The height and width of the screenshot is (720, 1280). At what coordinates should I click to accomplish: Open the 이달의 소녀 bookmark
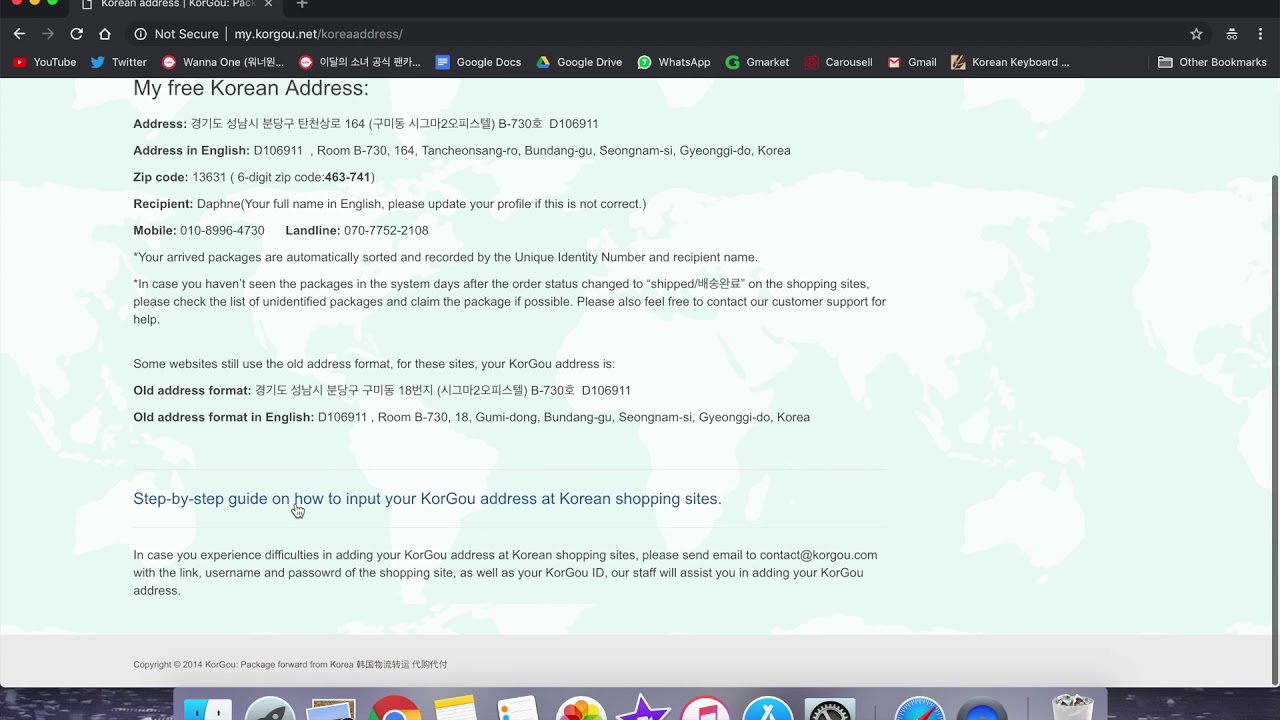tap(360, 62)
